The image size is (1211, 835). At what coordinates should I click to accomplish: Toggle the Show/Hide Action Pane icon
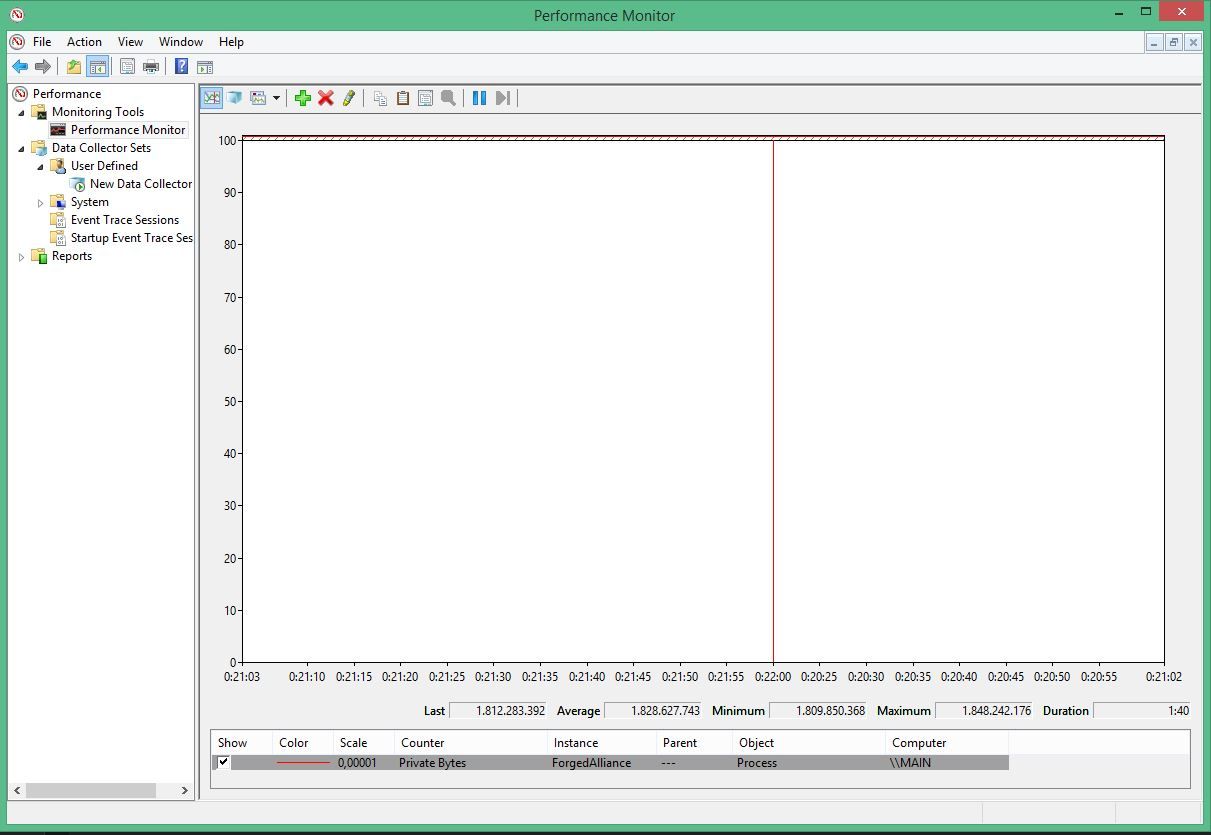click(x=205, y=67)
